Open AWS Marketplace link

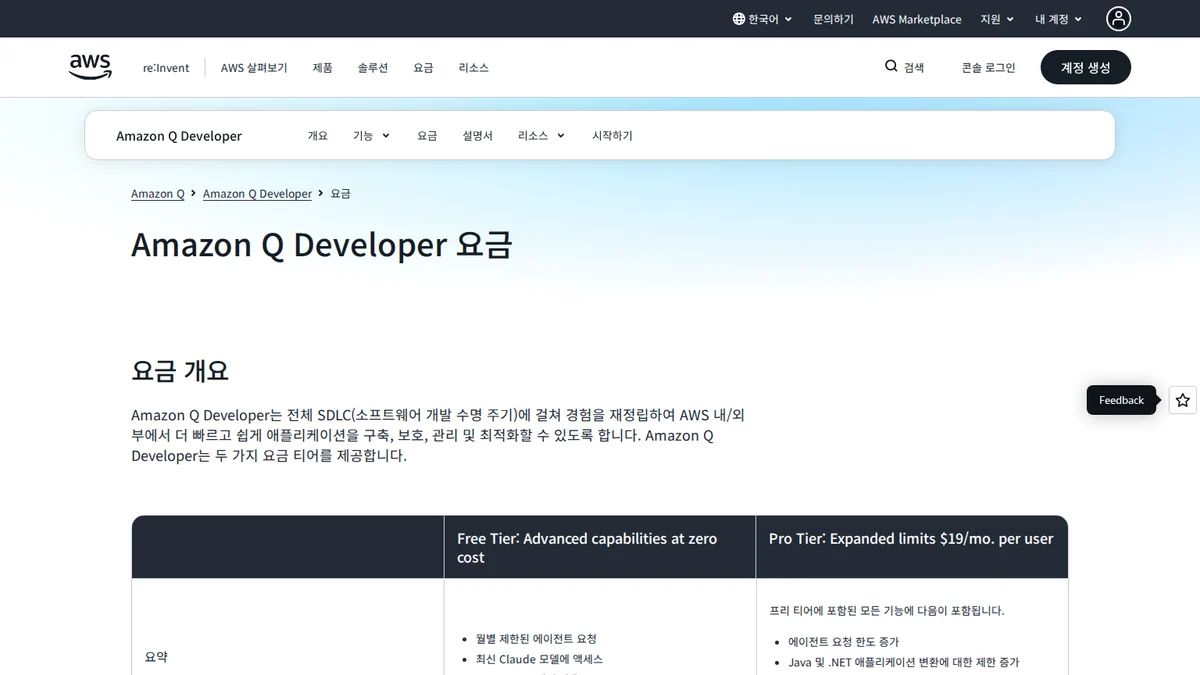tap(916, 19)
